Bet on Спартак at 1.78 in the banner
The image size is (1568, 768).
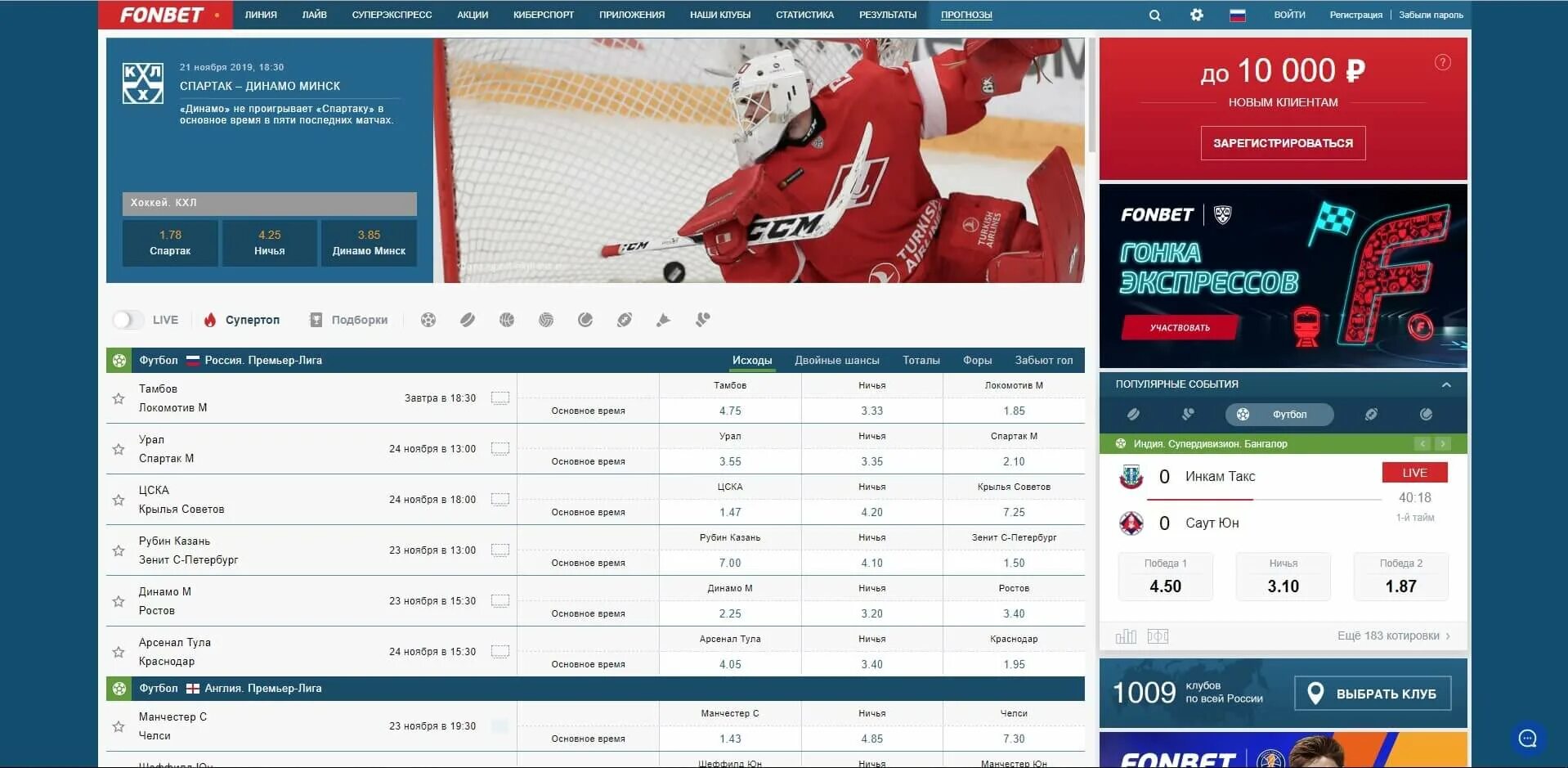click(170, 243)
